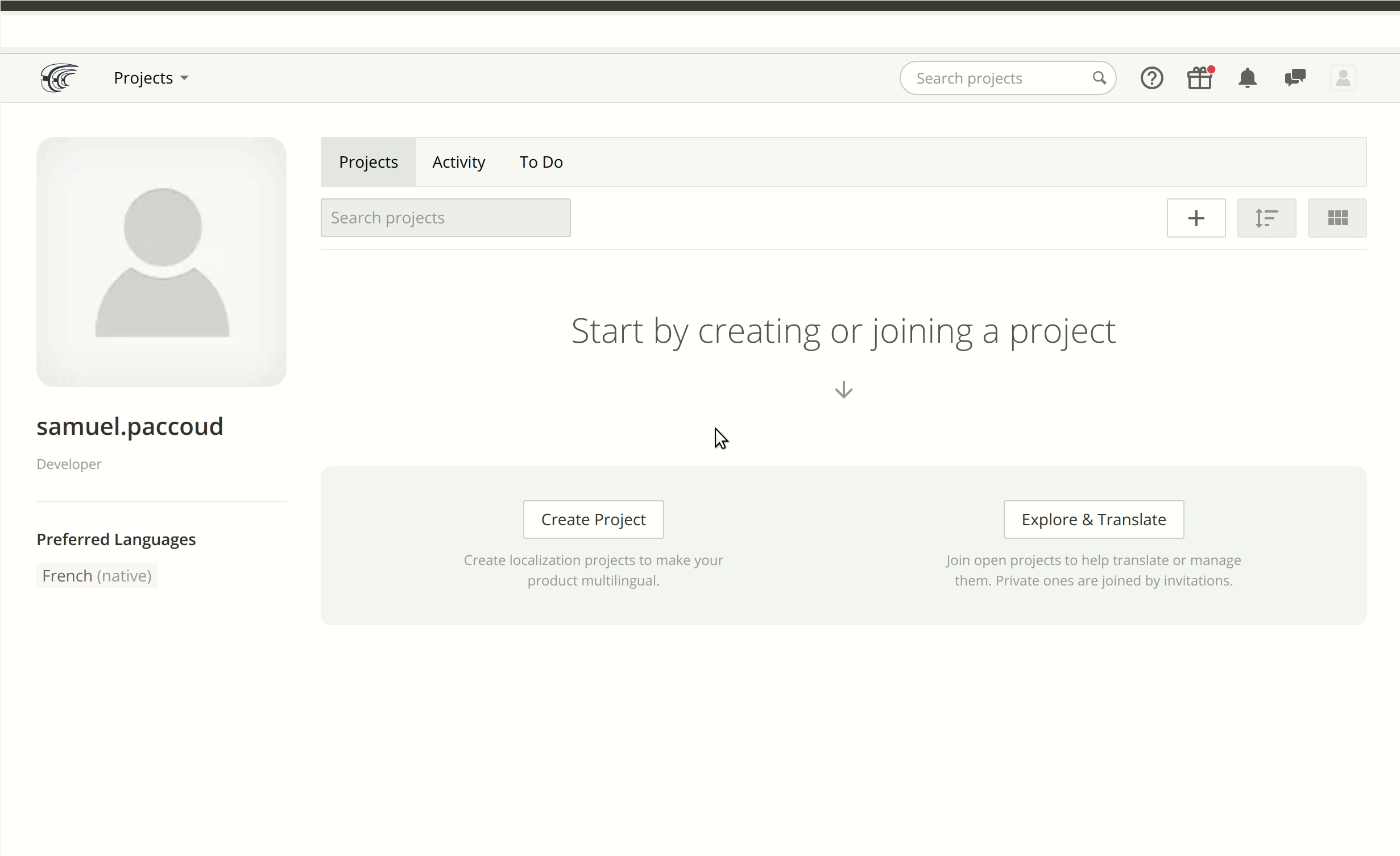Viewport: 1400px width, 856px height.
Task: Click the list view toggle icon
Action: coord(1267,218)
